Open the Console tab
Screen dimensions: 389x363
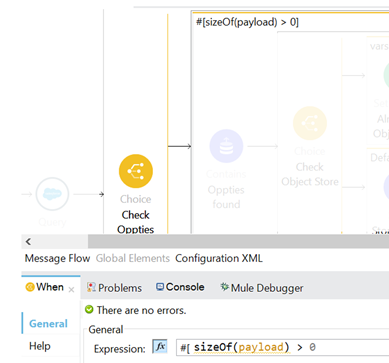click(180, 287)
